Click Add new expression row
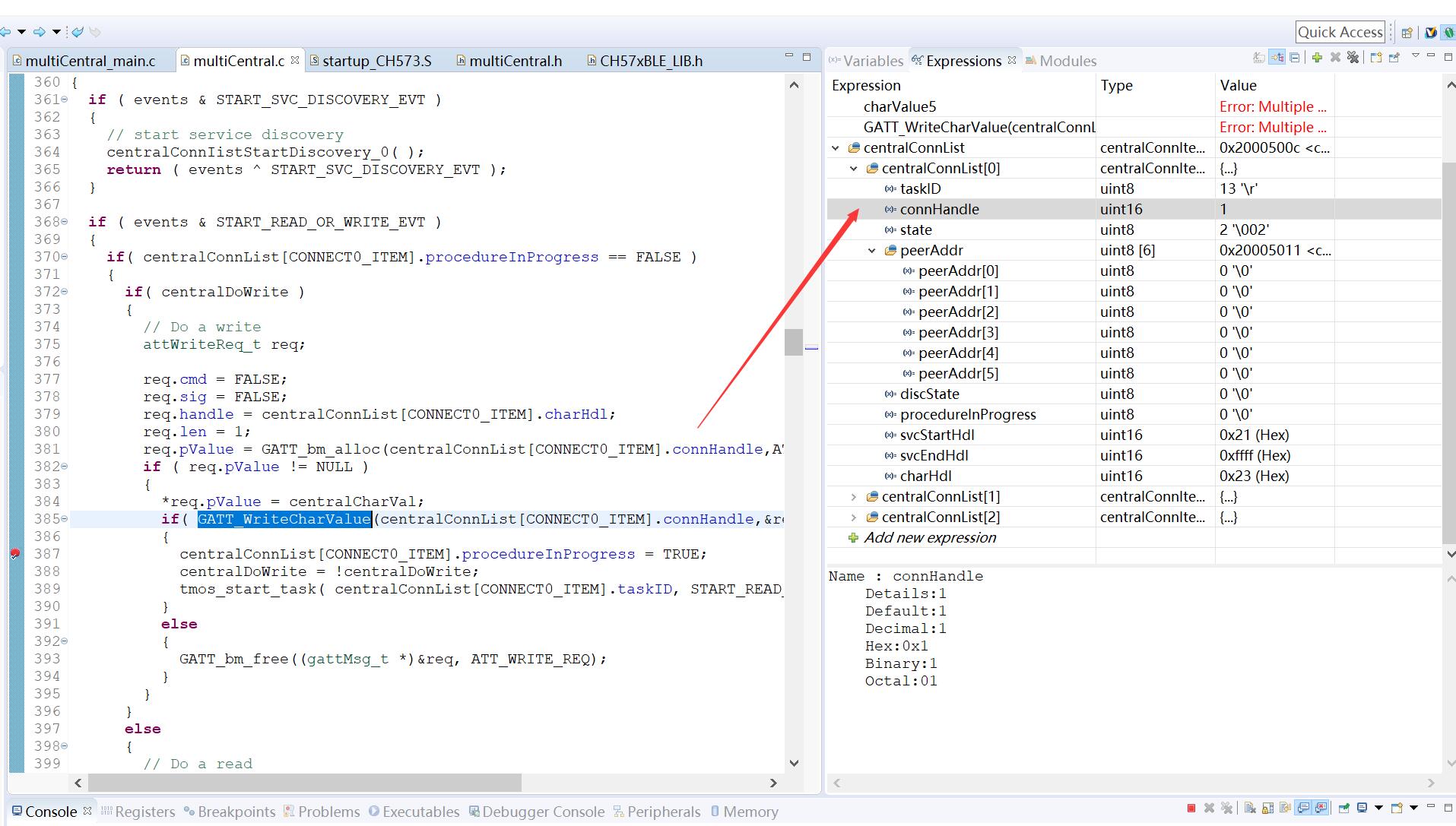Viewport: 1456px width, 826px height. pyautogui.click(x=929, y=538)
